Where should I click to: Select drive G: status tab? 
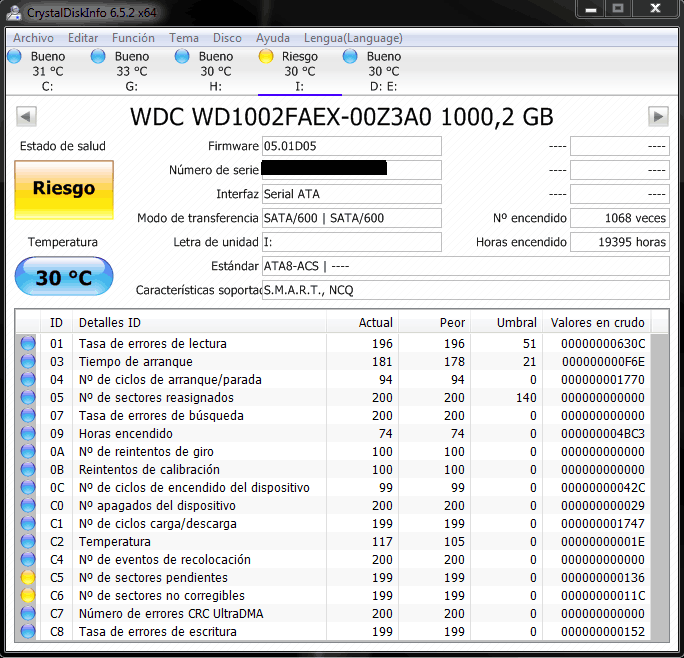pyautogui.click(x=132, y=71)
